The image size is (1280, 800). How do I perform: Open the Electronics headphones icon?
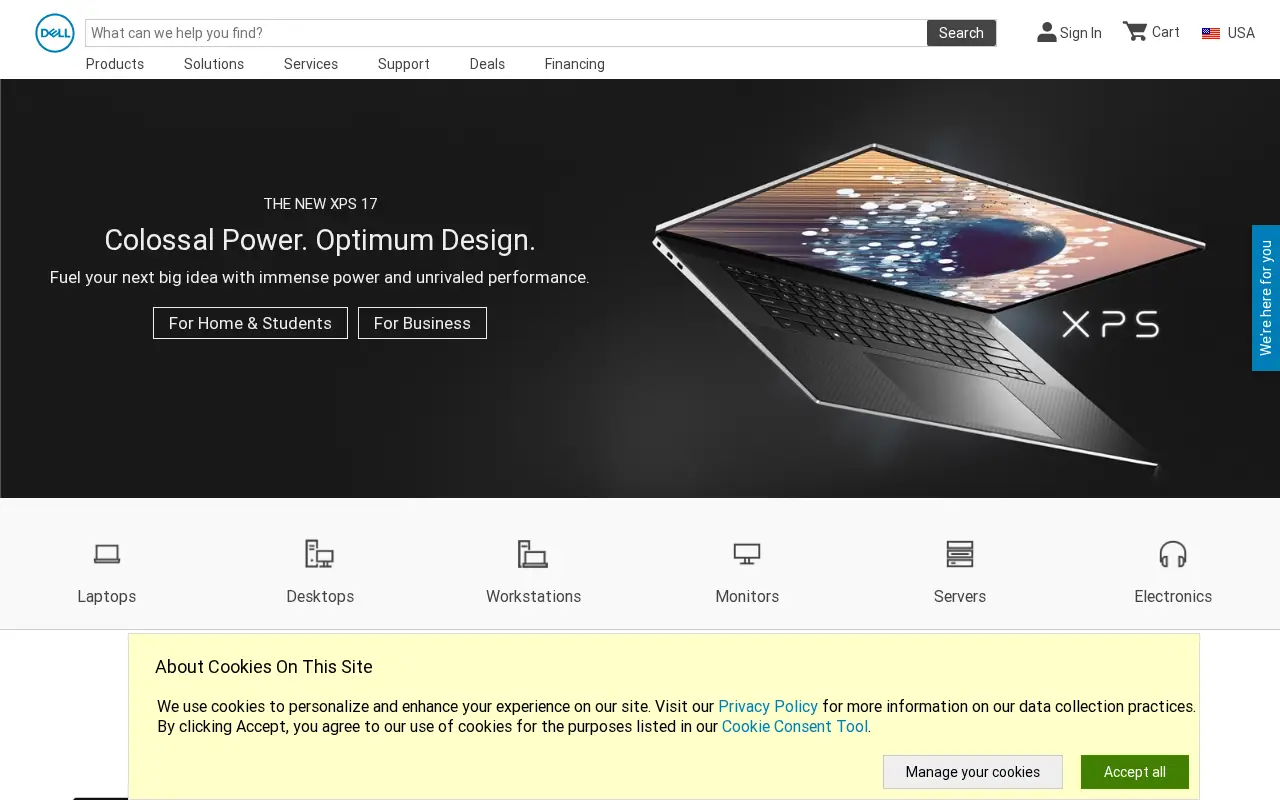point(1173,553)
